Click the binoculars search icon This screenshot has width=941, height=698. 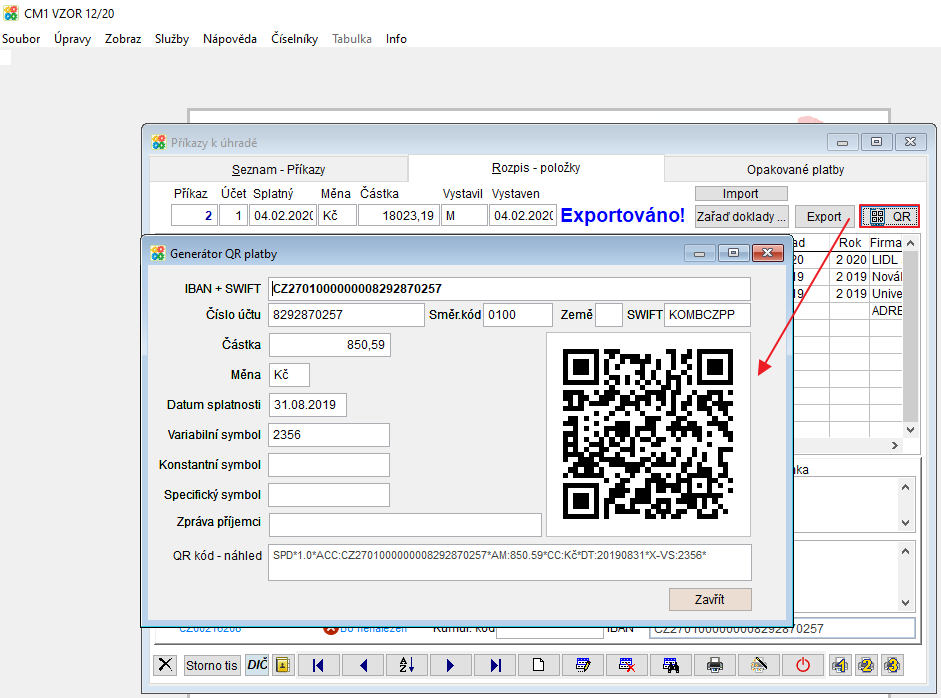(x=671, y=665)
